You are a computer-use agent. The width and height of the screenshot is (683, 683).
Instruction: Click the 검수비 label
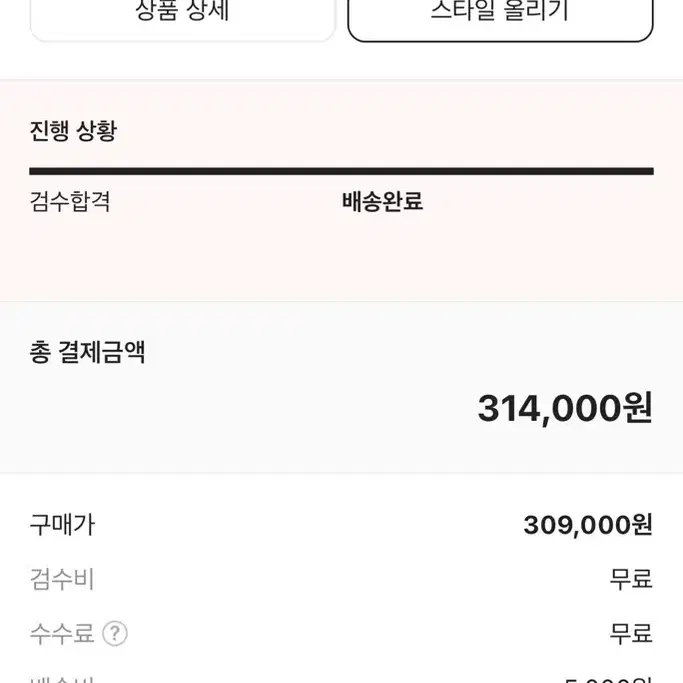pos(62,579)
